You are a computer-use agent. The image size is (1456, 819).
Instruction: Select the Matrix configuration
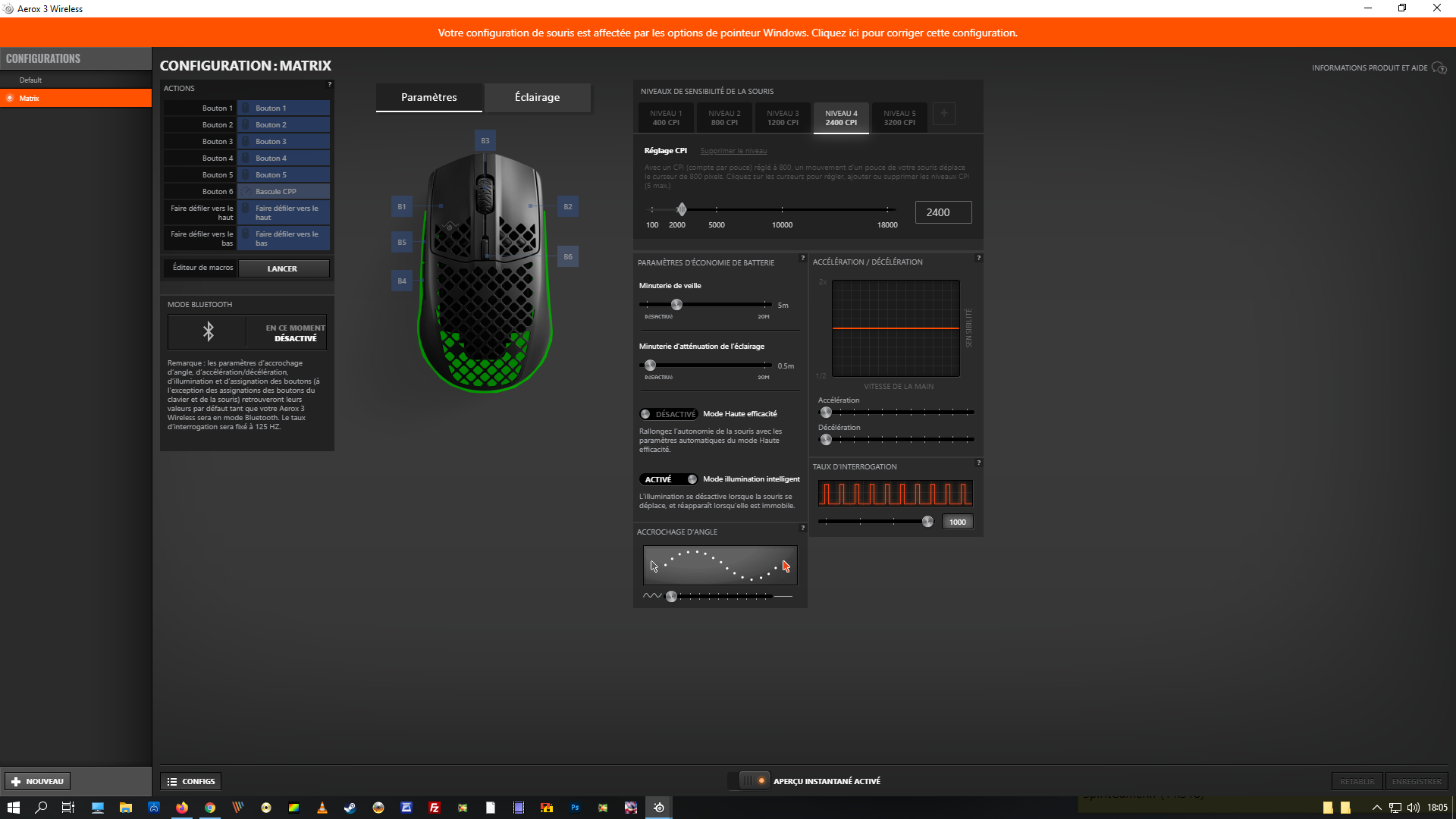[76, 98]
